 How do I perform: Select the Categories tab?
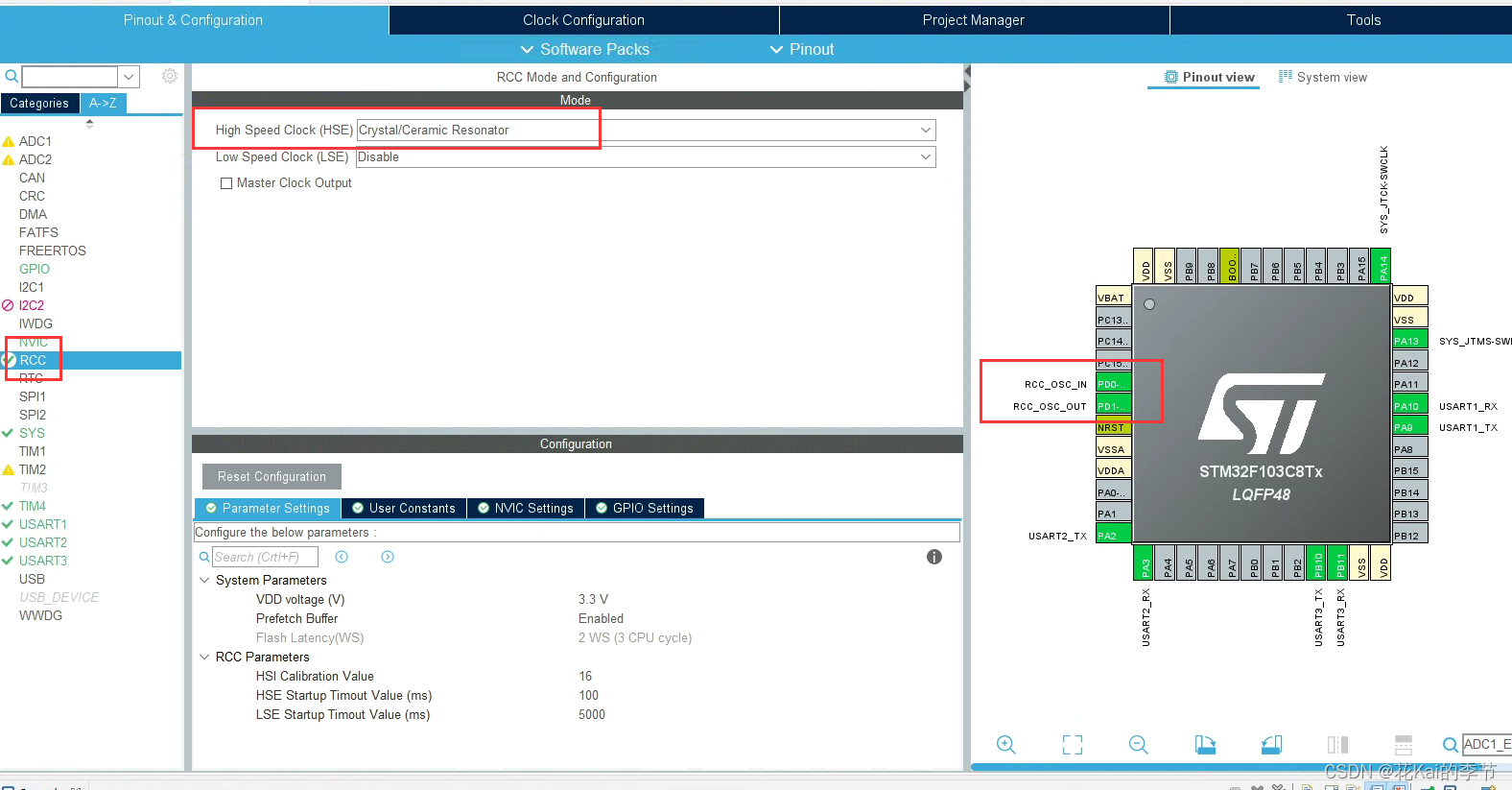(x=39, y=103)
